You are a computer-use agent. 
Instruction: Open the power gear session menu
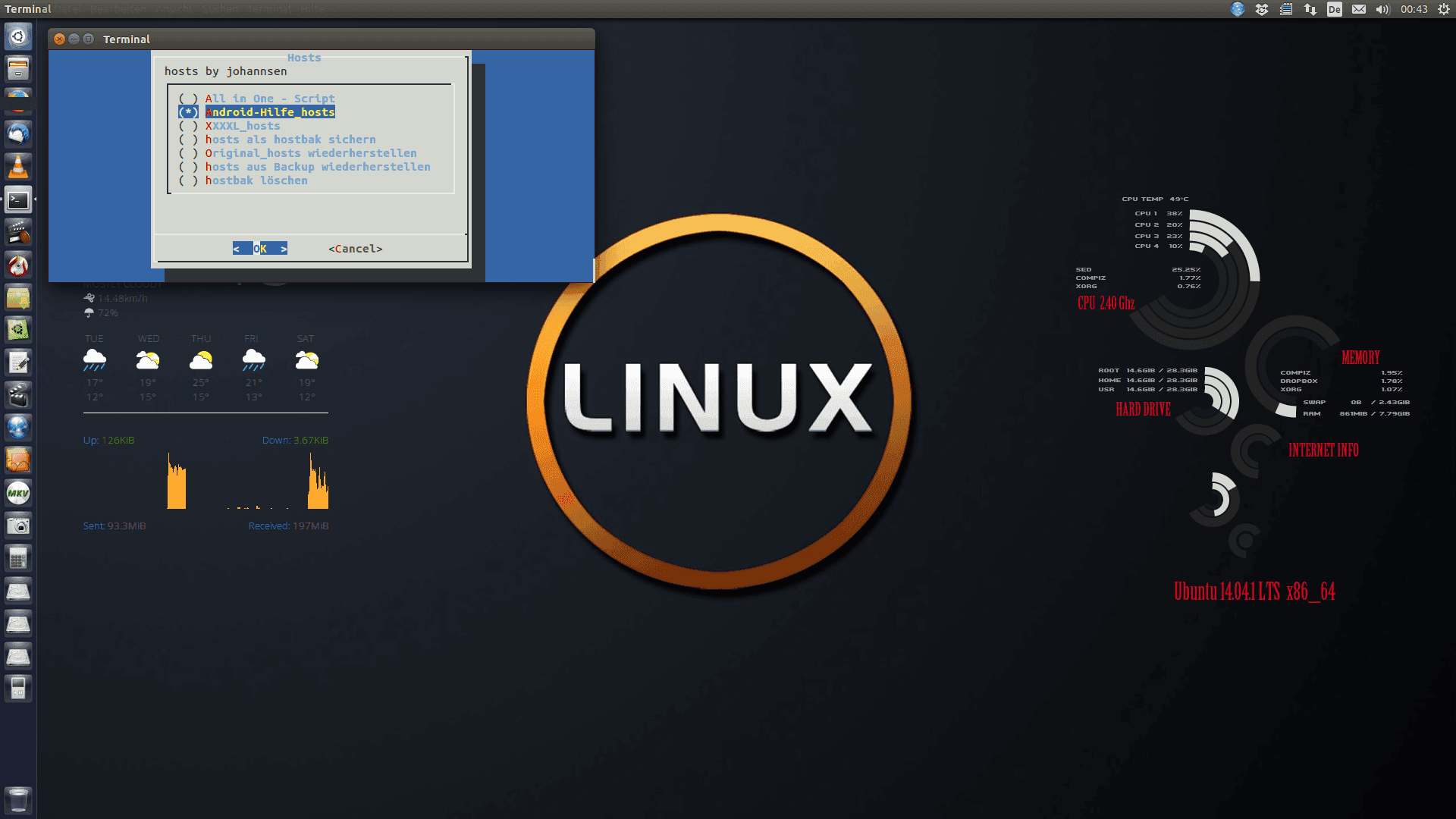[x=1444, y=9]
